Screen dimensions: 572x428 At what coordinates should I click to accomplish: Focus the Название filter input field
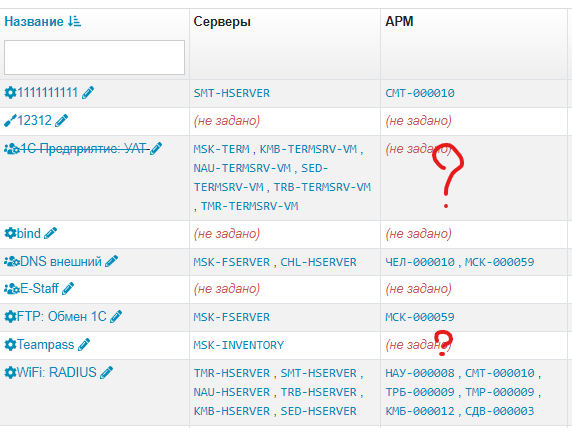tap(94, 58)
